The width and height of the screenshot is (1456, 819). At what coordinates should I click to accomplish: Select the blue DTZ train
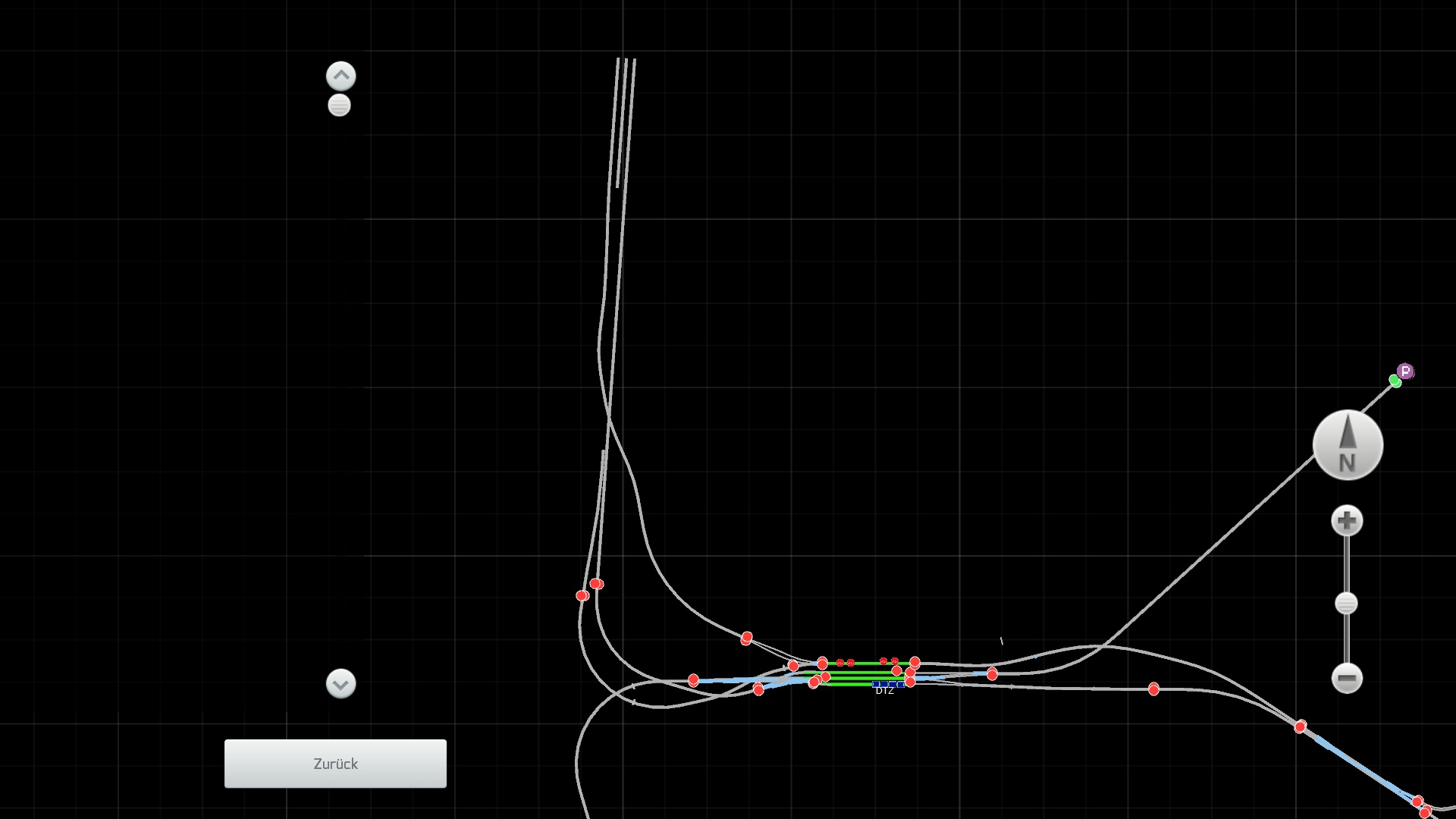pyautogui.click(x=888, y=684)
